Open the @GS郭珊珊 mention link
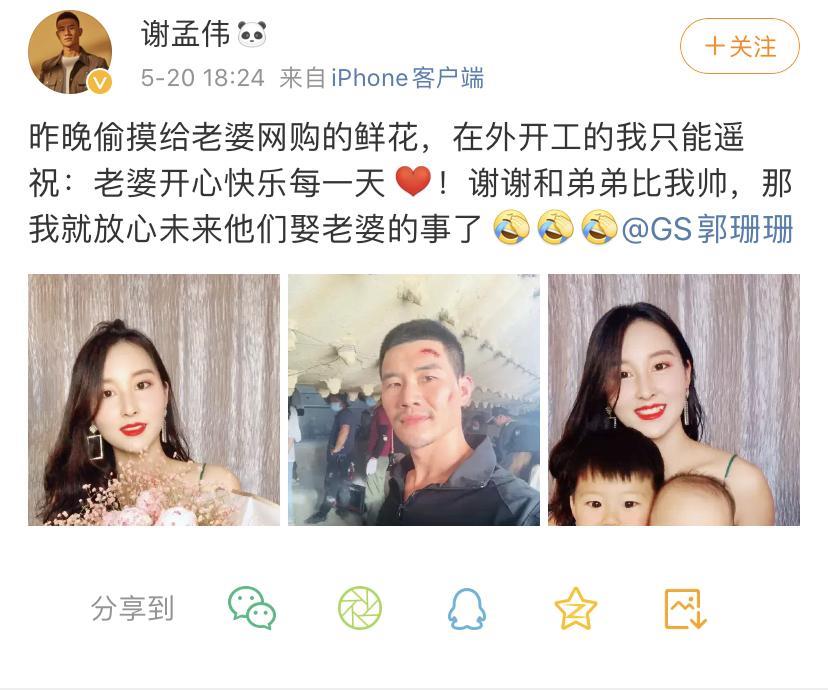The width and height of the screenshot is (828, 690). pos(708,229)
